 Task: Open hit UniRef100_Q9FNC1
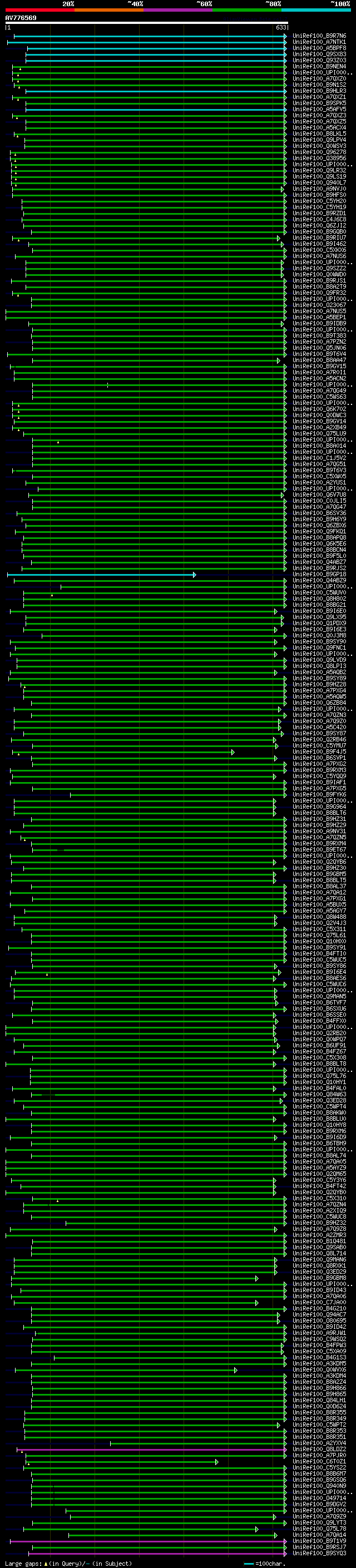click(x=319, y=647)
